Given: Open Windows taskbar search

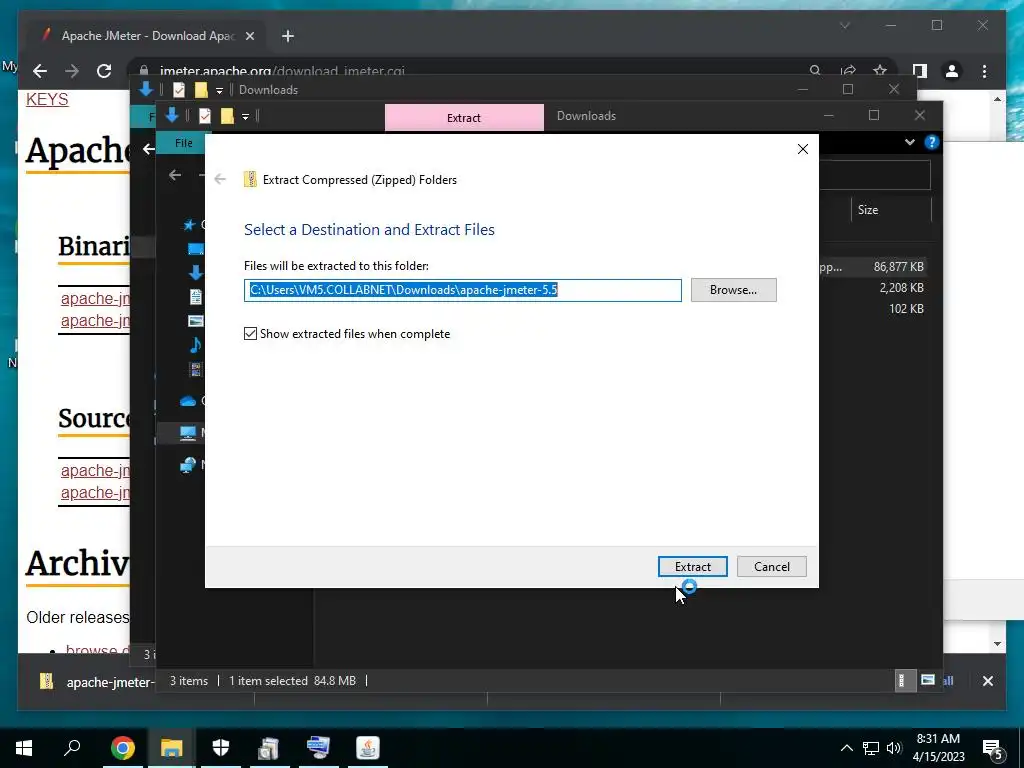Looking at the screenshot, I should [x=72, y=748].
